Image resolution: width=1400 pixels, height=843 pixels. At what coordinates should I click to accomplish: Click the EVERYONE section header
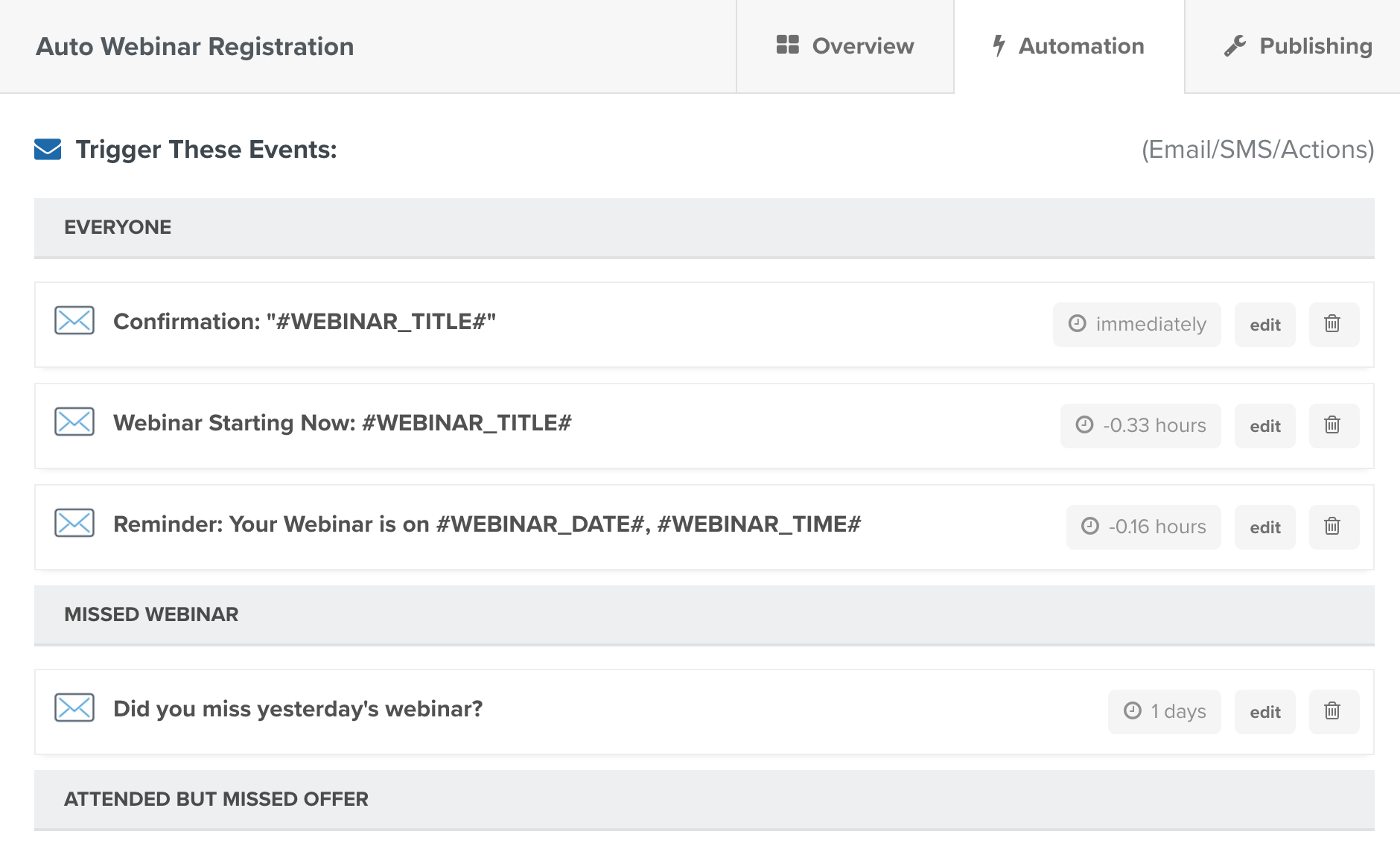pos(704,227)
